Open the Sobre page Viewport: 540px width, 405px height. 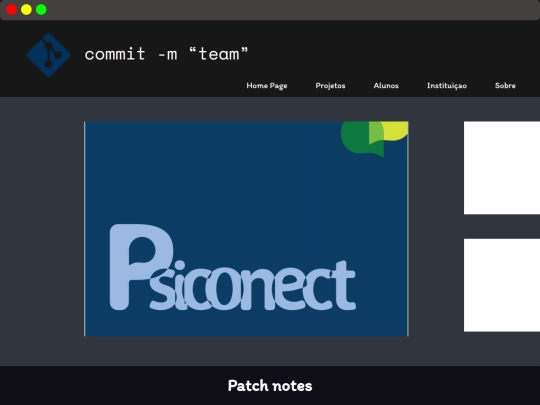[x=505, y=85]
